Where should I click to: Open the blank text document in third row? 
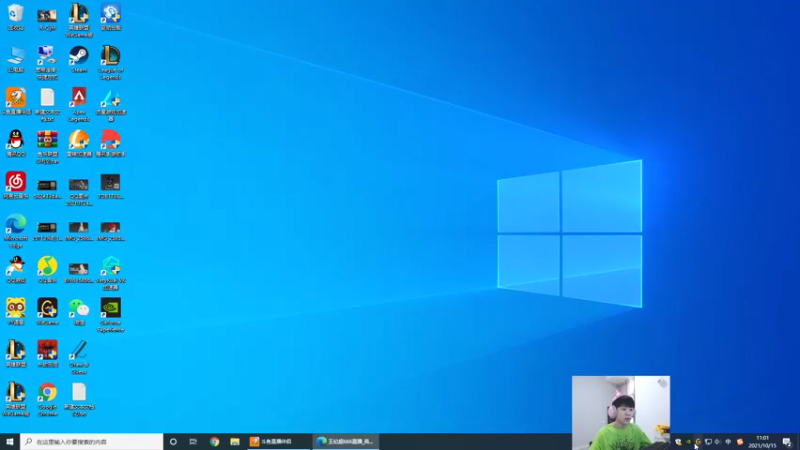(x=47, y=104)
